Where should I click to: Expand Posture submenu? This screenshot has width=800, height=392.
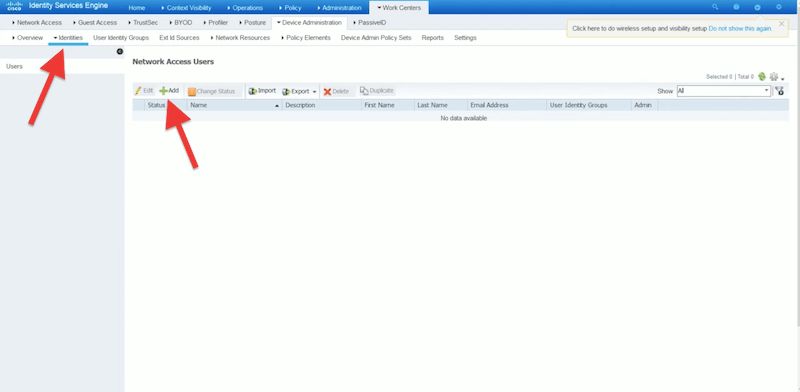(x=253, y=22)
